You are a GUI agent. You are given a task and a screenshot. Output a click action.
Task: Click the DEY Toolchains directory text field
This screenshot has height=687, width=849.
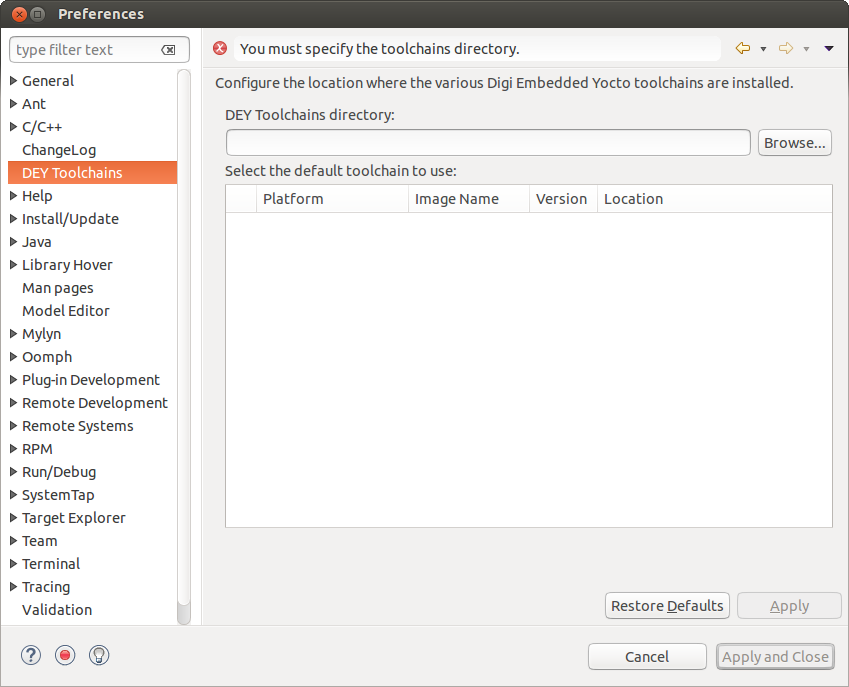(x=488, y=143)
